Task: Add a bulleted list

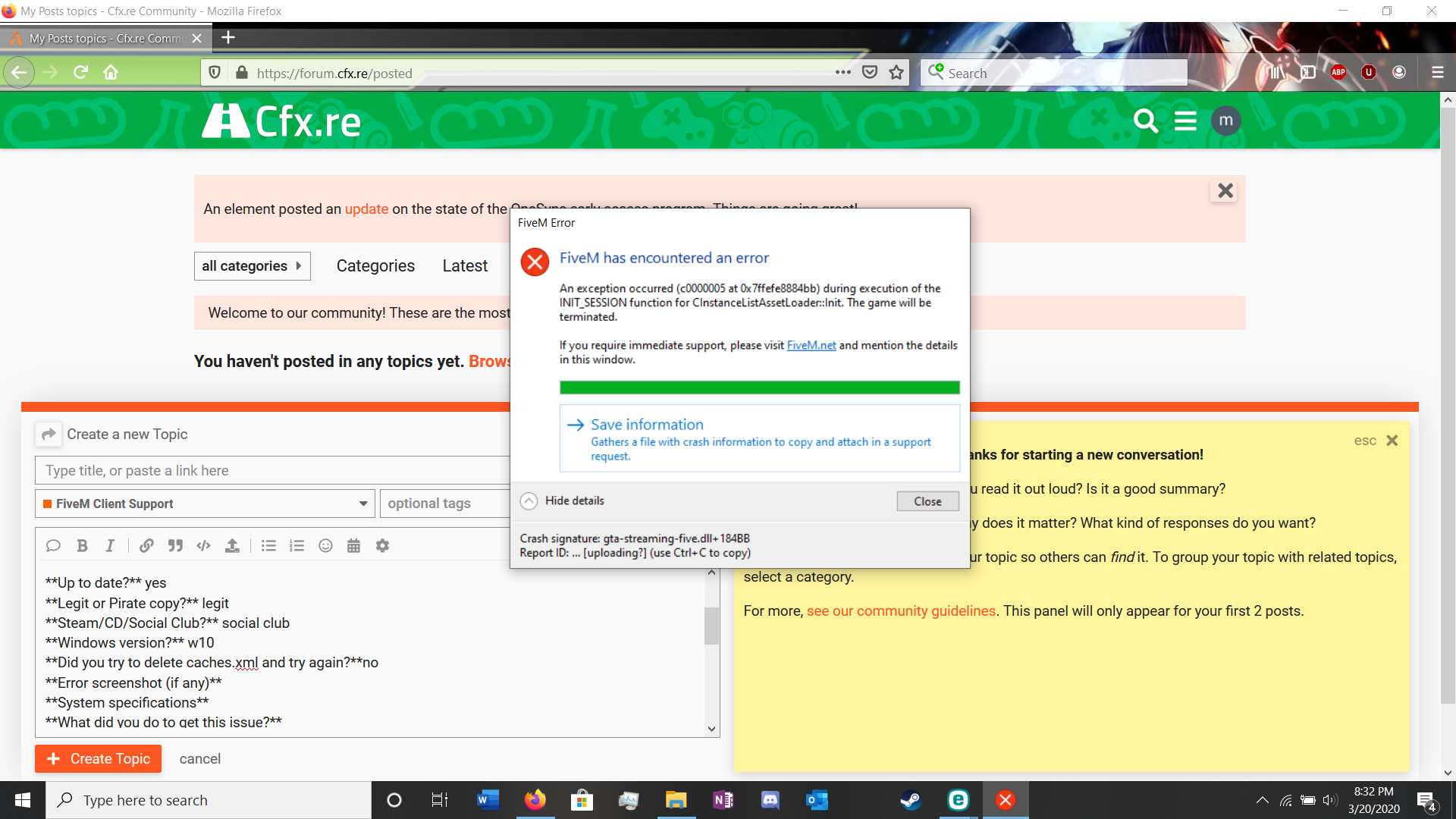Action: point(268,546)
